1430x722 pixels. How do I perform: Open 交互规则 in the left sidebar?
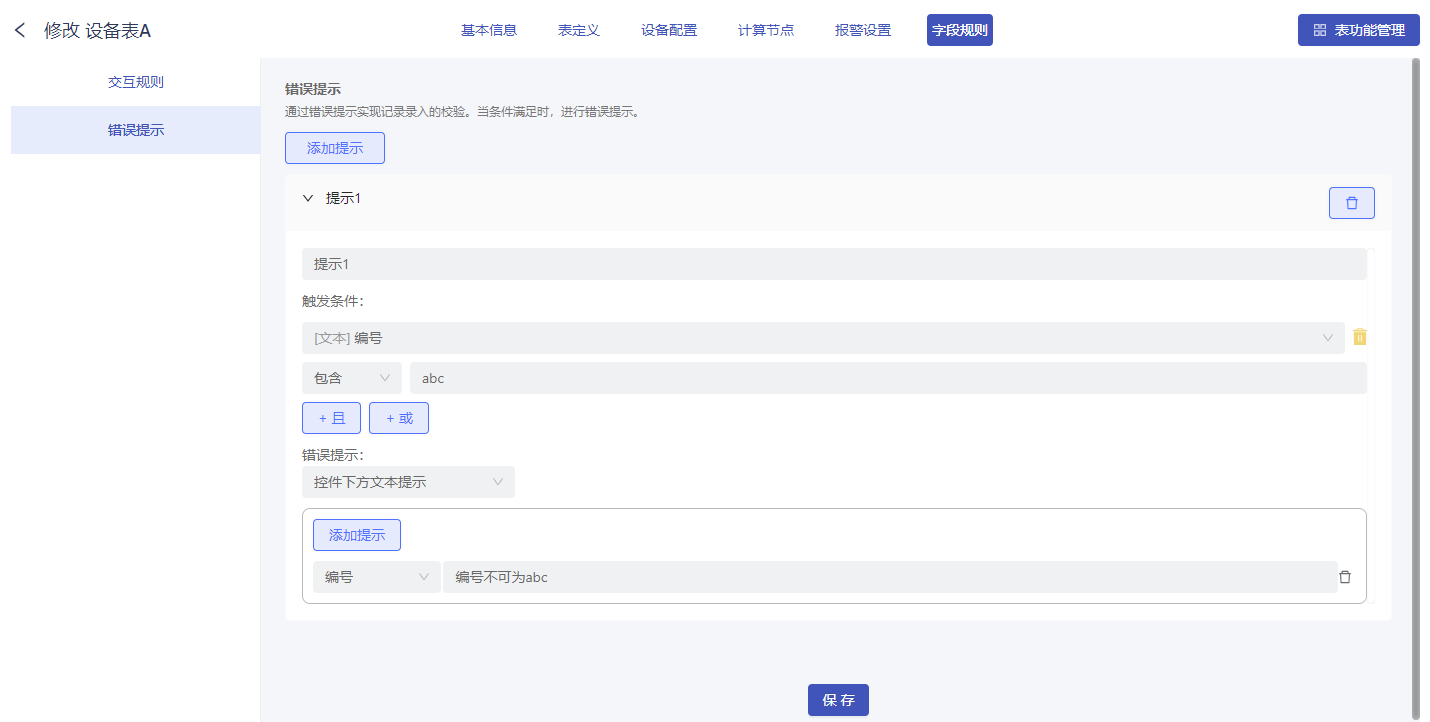136,82
